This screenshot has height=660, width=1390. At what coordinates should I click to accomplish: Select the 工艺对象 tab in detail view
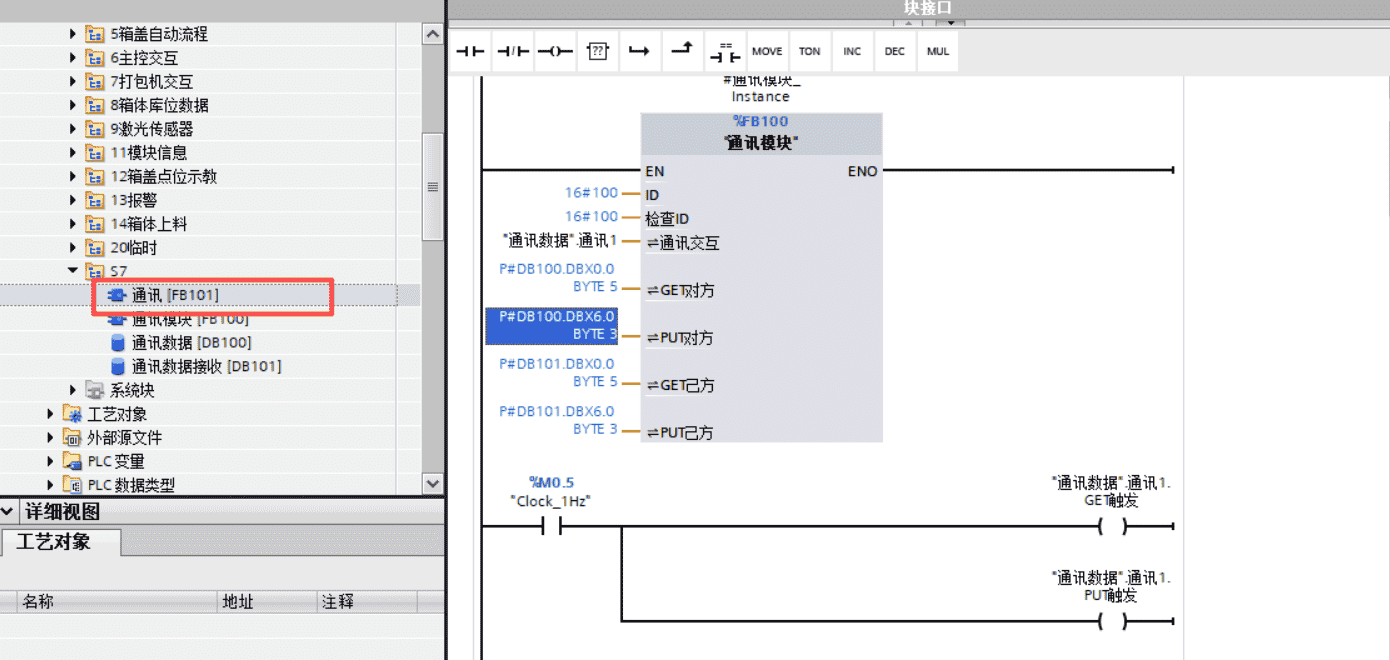pos(59,542)
